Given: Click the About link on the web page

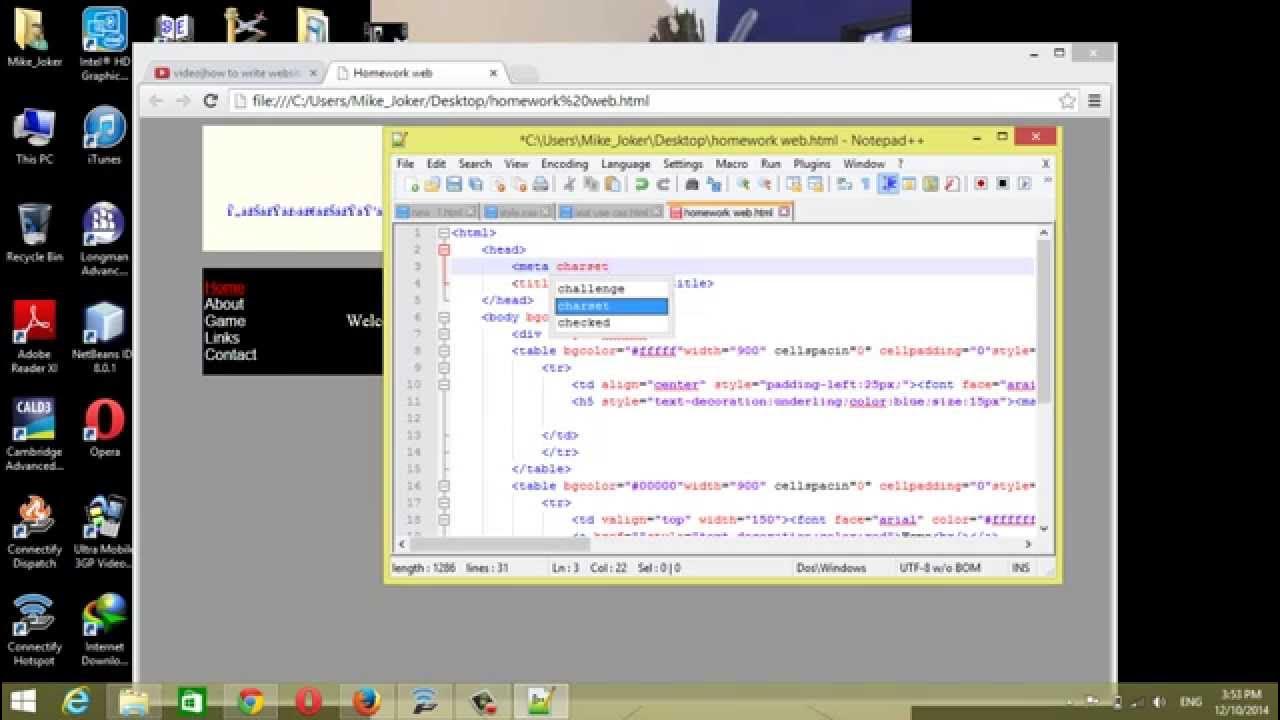Looking at the screenshot, I should pyautogui.click(x=224, y=304).
